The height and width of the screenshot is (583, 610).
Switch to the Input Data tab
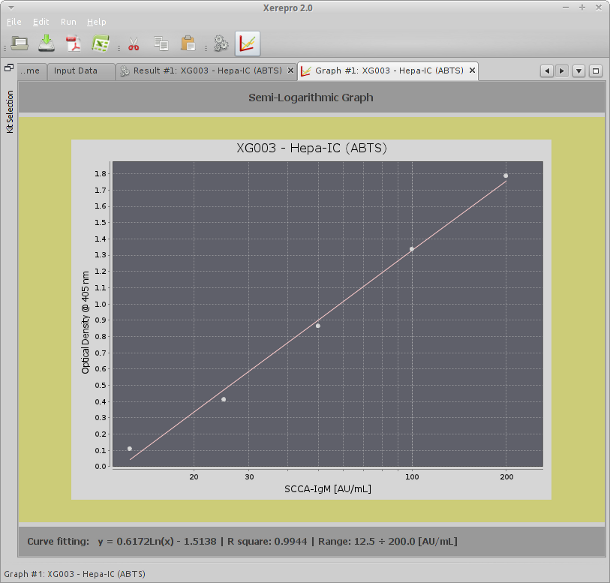pyautogui.click(x=76, y=71)
